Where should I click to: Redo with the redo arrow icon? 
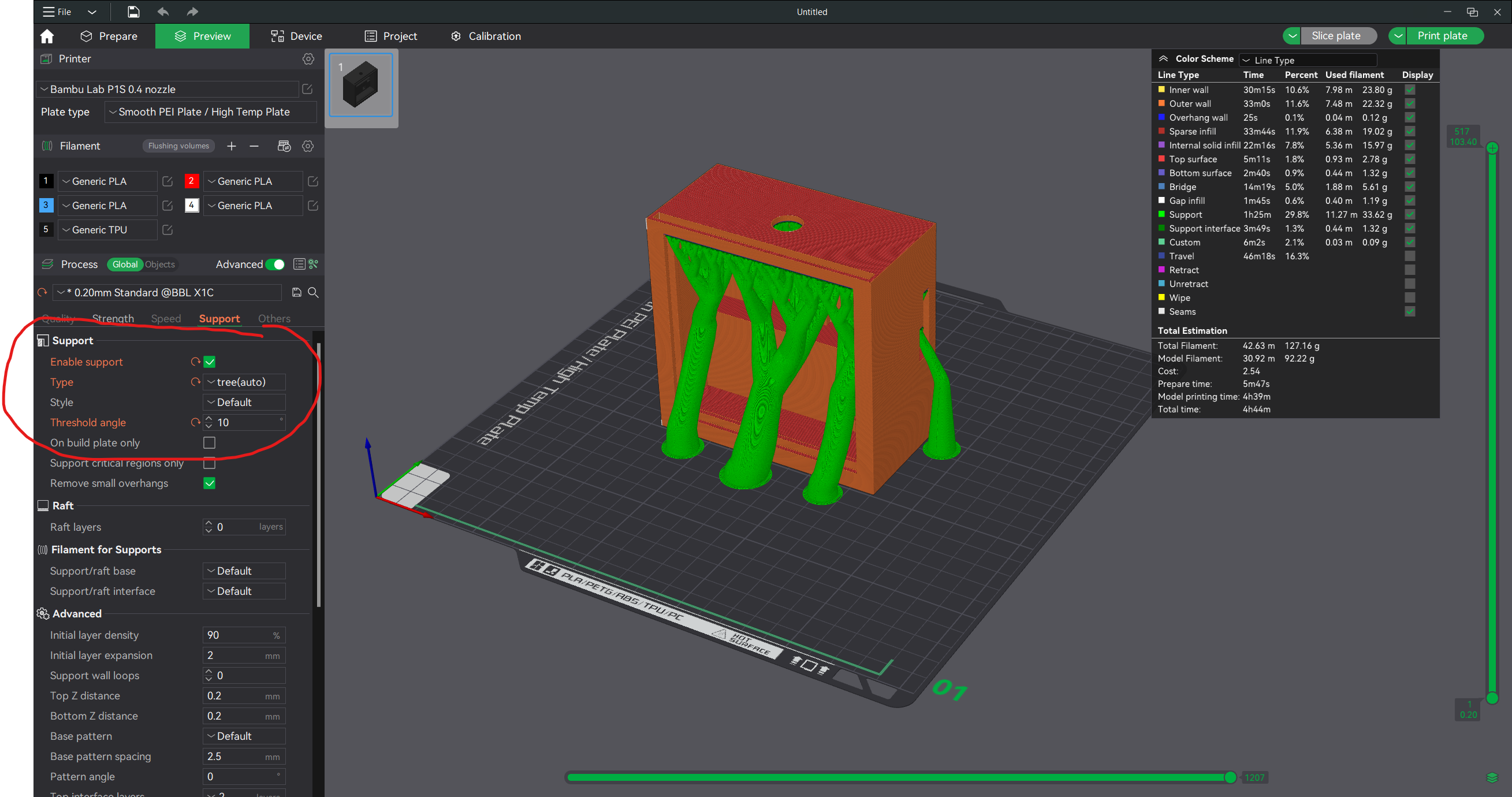pos(192,12)
